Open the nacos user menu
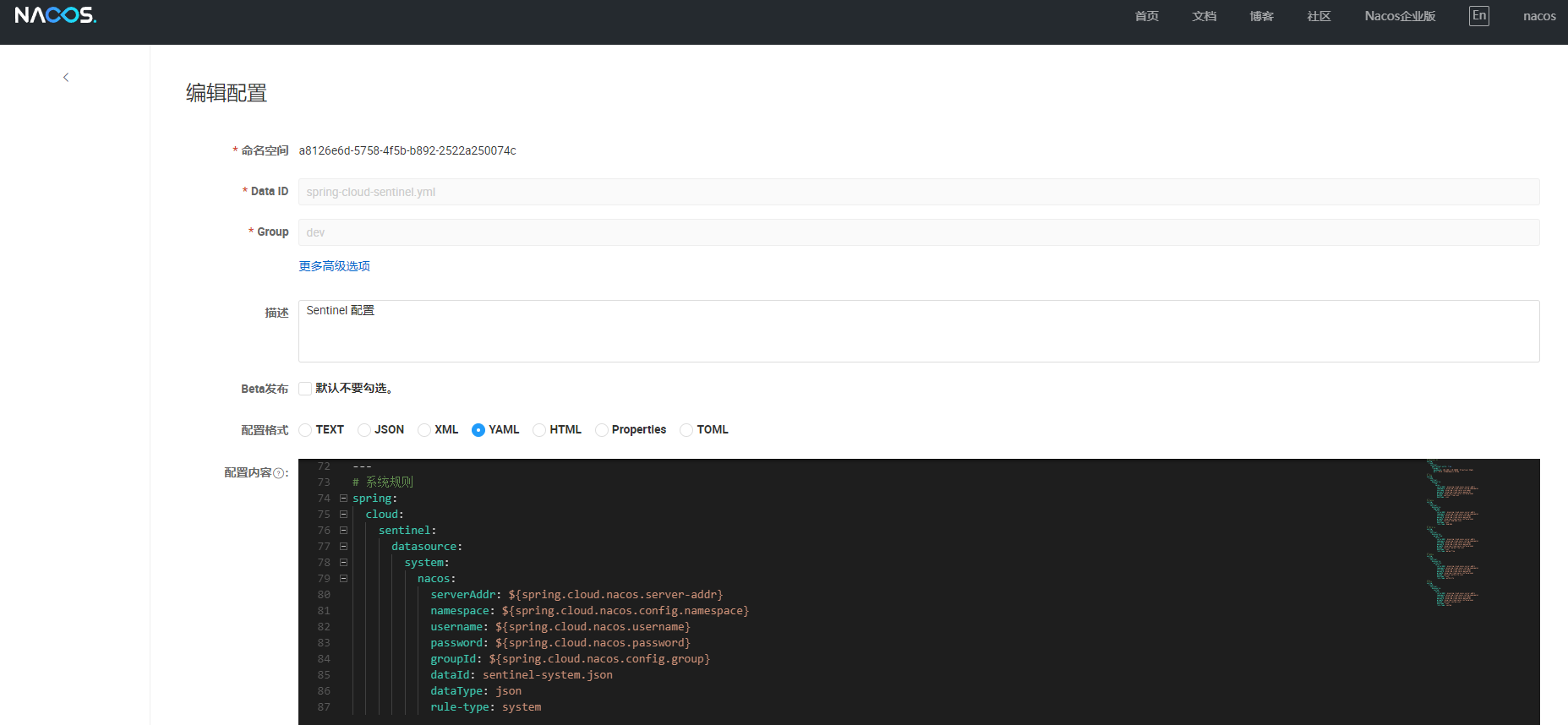 pyautogui.click(x=1539, y=16)
